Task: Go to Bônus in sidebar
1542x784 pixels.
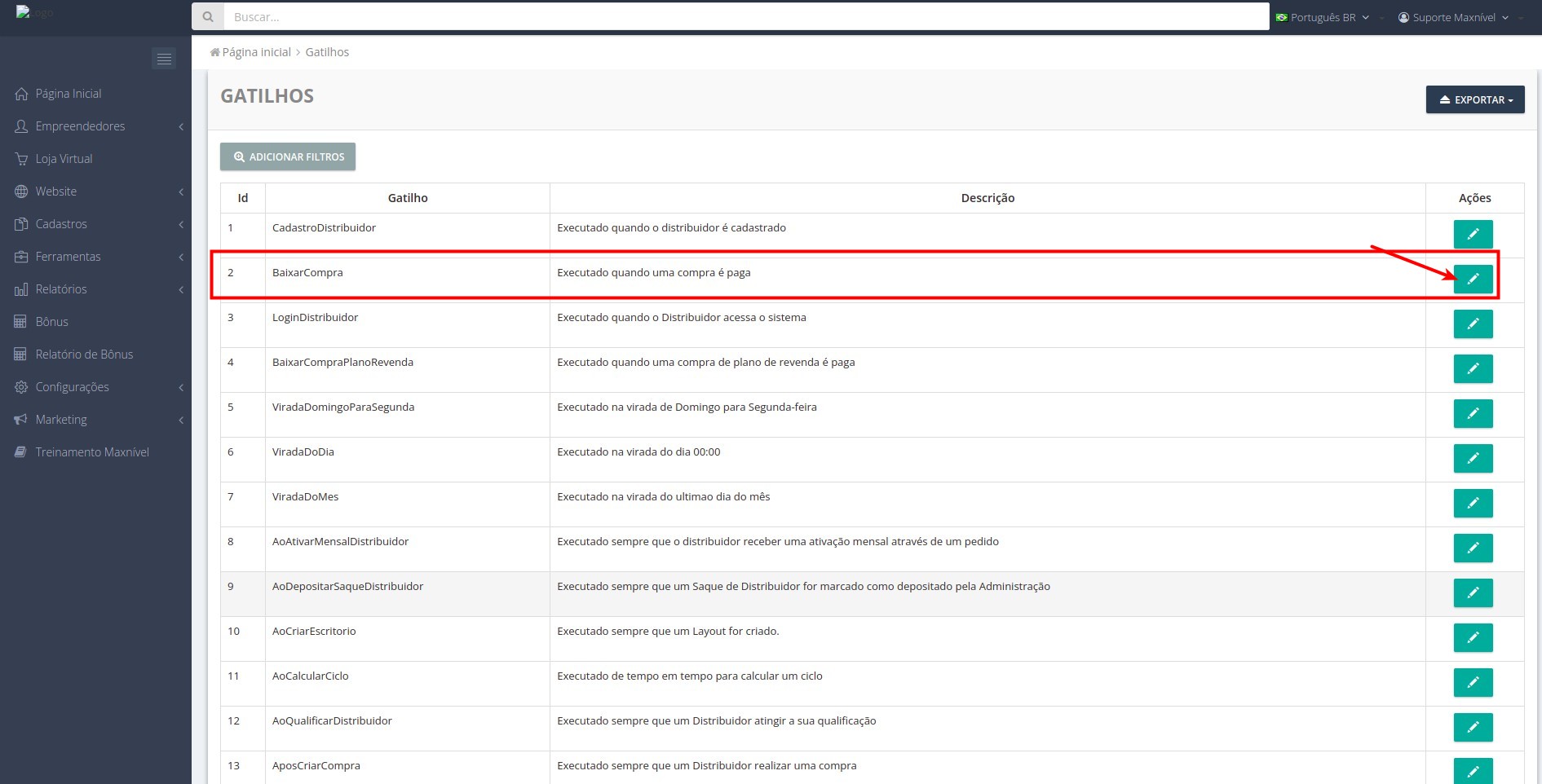Action: [x=51, y=322]
